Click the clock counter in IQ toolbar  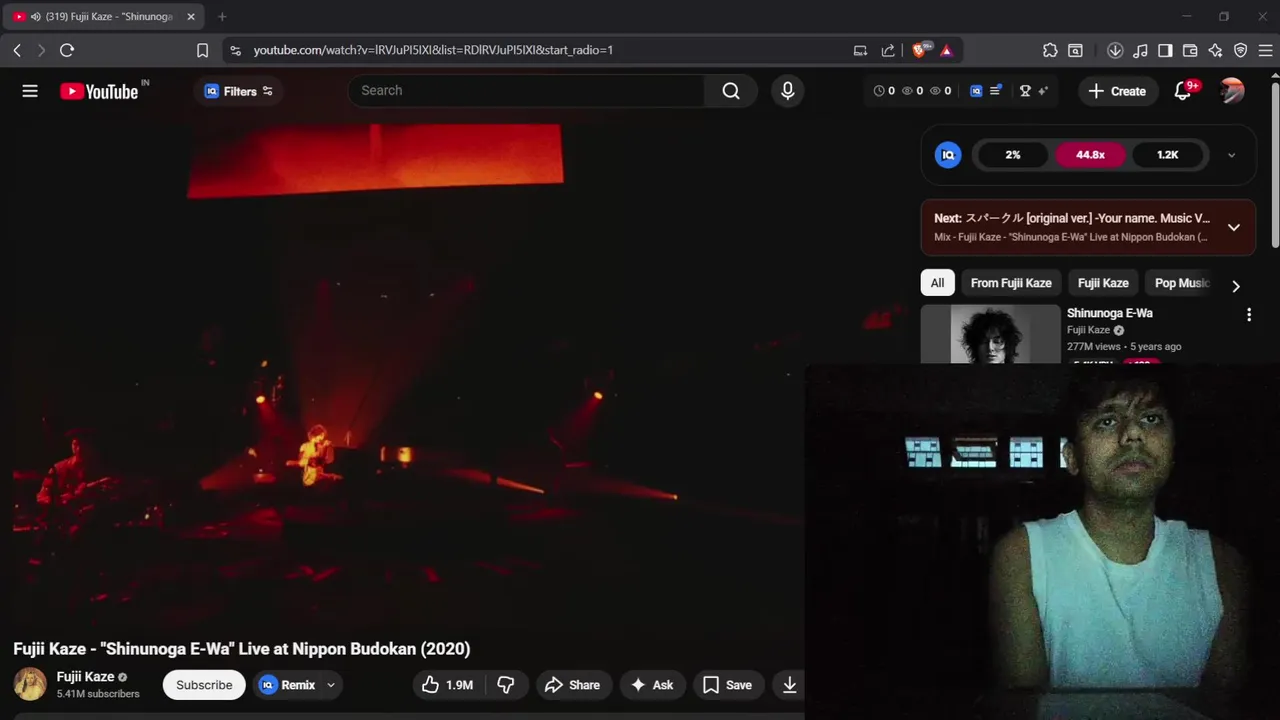884,91
